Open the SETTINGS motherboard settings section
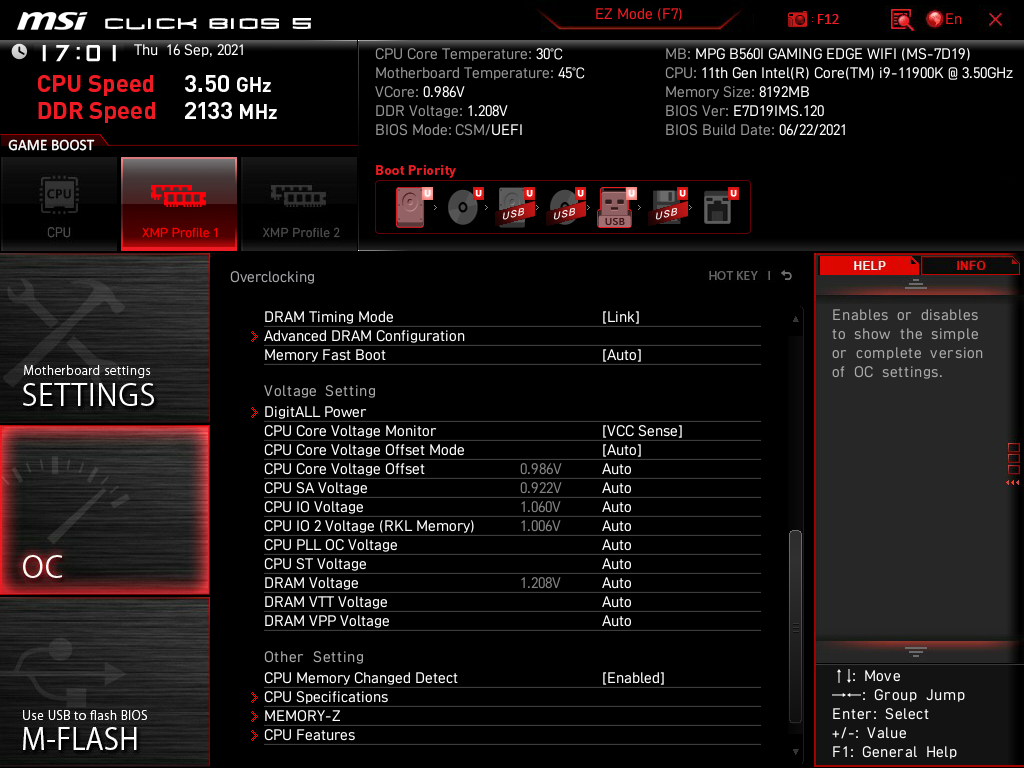 tap(104, 338)
